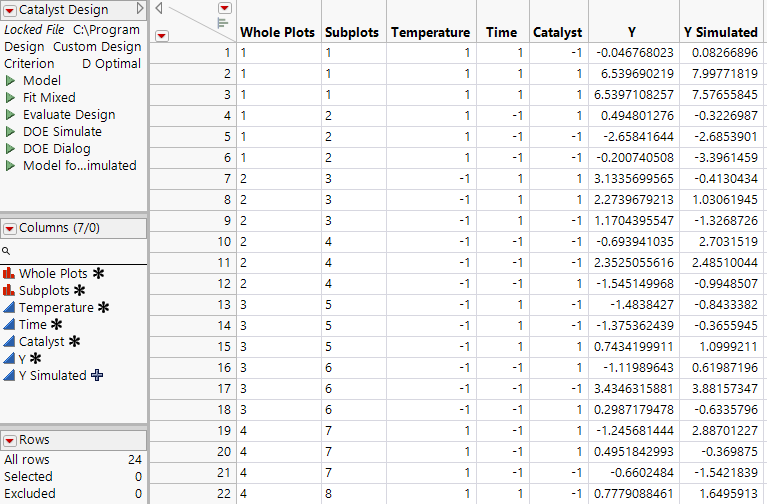Run the DOE Simulate script arrow

point(10,131)
